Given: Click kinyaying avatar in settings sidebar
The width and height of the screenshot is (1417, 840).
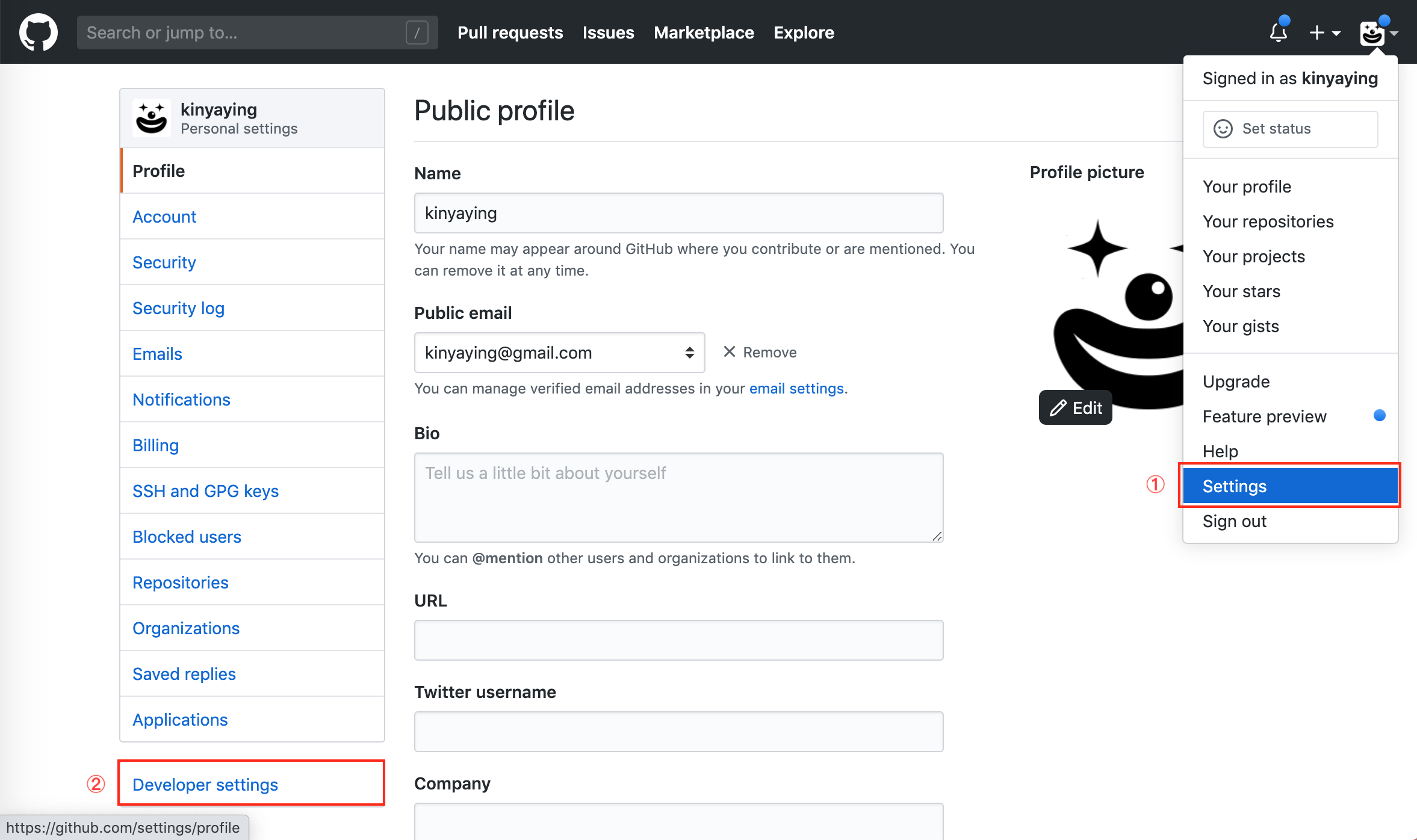Looking at the screenshot, I should click(151, 118).
